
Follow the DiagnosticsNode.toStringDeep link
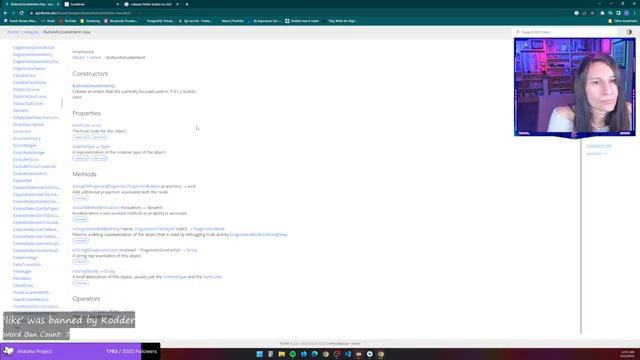click(258, 235)
